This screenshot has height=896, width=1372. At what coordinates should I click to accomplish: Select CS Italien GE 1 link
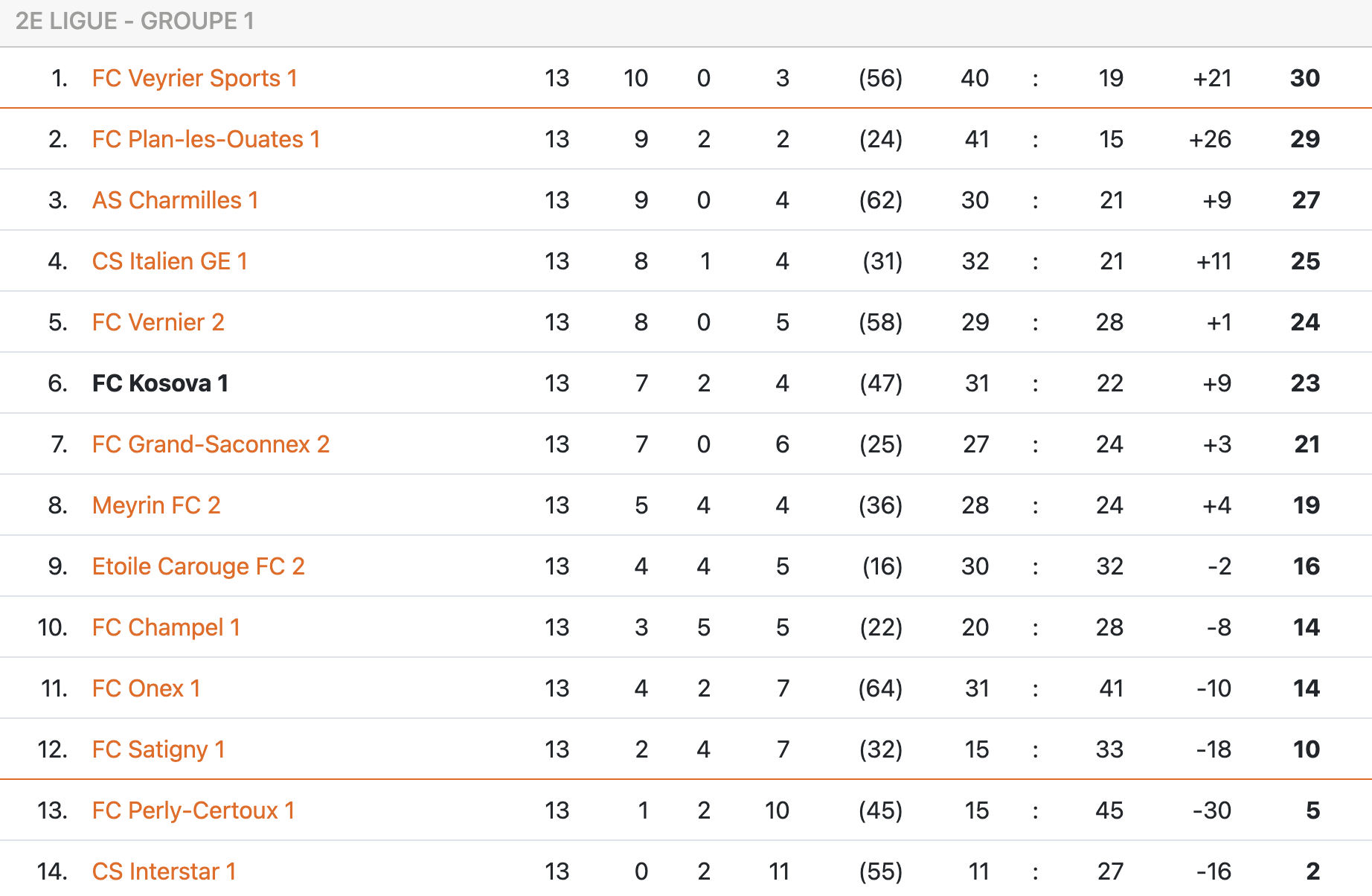[170, 261]
